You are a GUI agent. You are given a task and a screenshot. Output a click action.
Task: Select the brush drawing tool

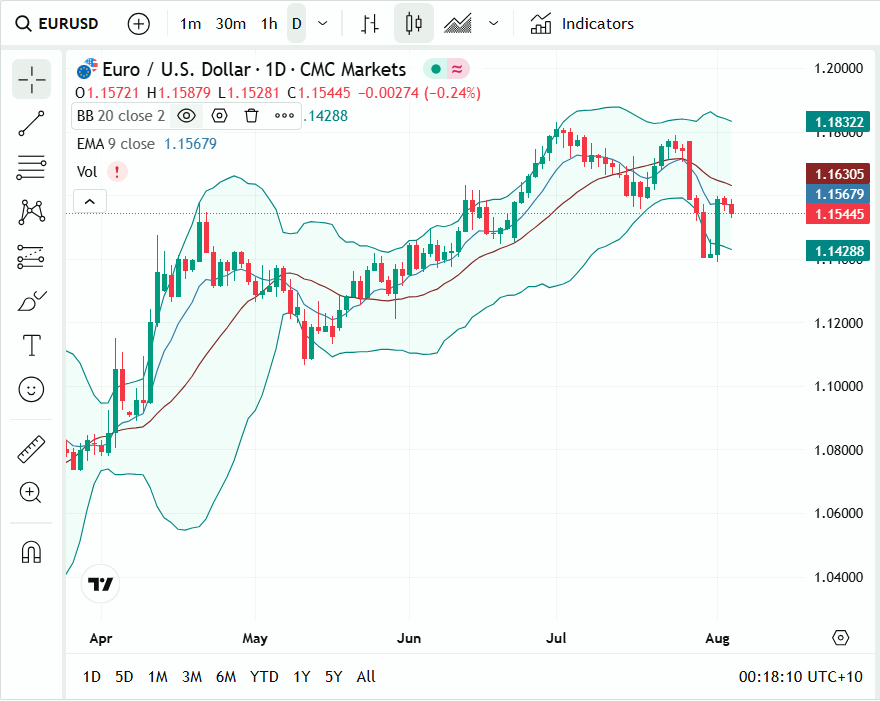coord(32,301)
